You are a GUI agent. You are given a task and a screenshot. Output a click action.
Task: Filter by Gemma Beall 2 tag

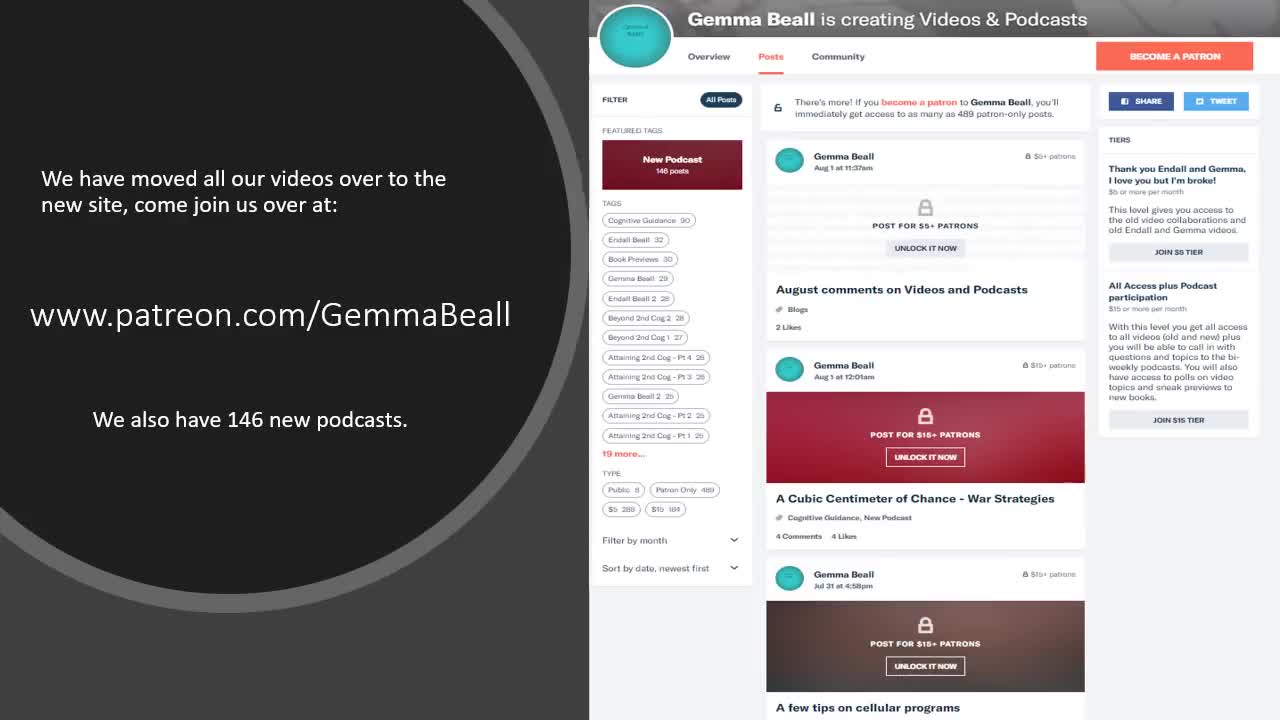[x=640, y=396]
